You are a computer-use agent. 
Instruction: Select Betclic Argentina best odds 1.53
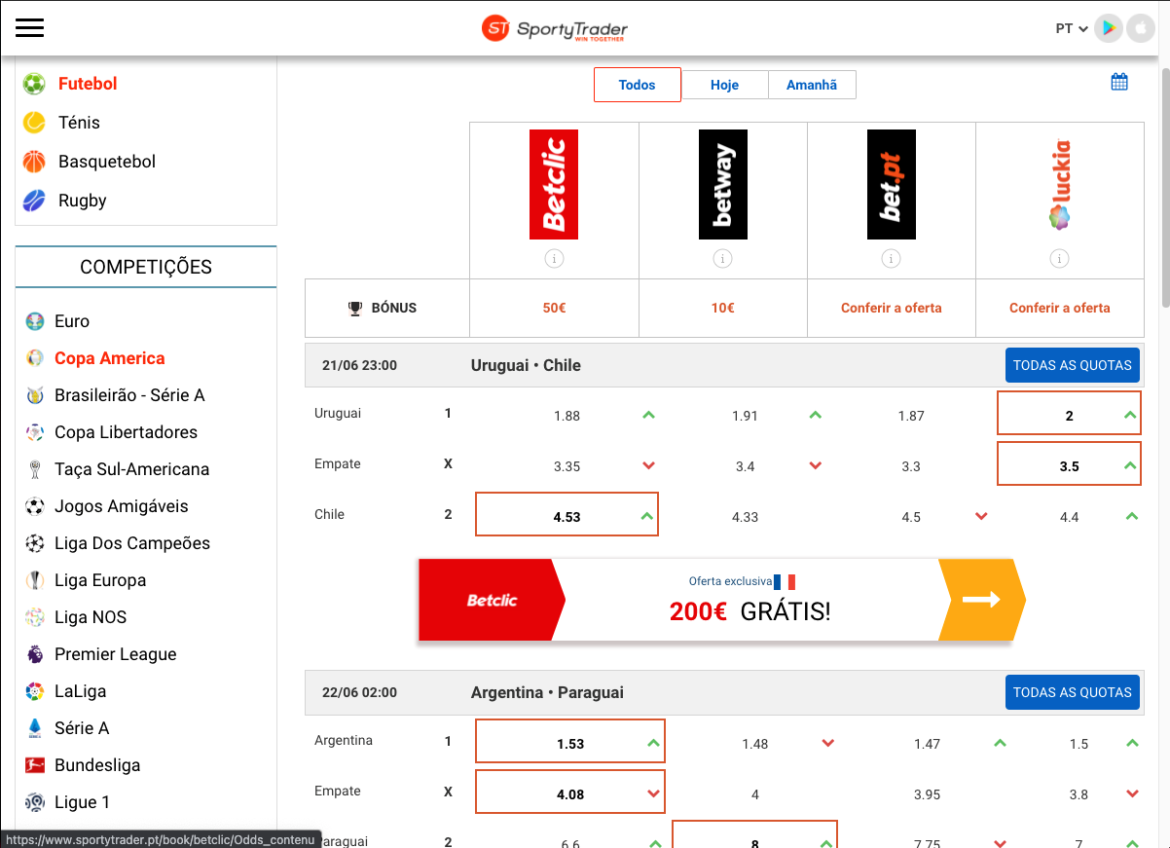570,743
